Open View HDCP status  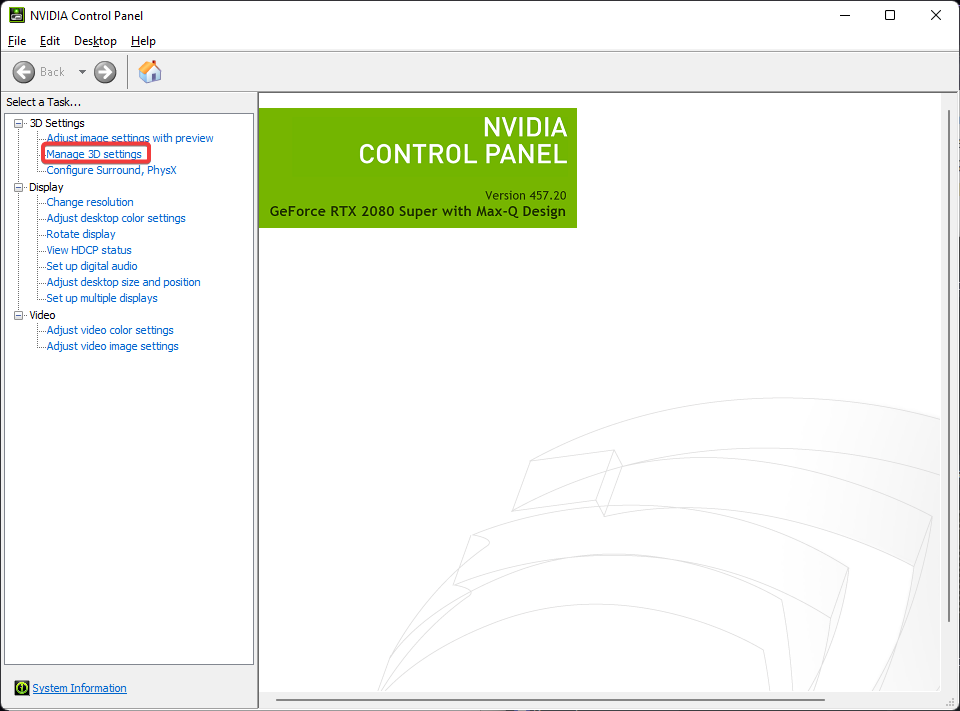tap(89, 250)
